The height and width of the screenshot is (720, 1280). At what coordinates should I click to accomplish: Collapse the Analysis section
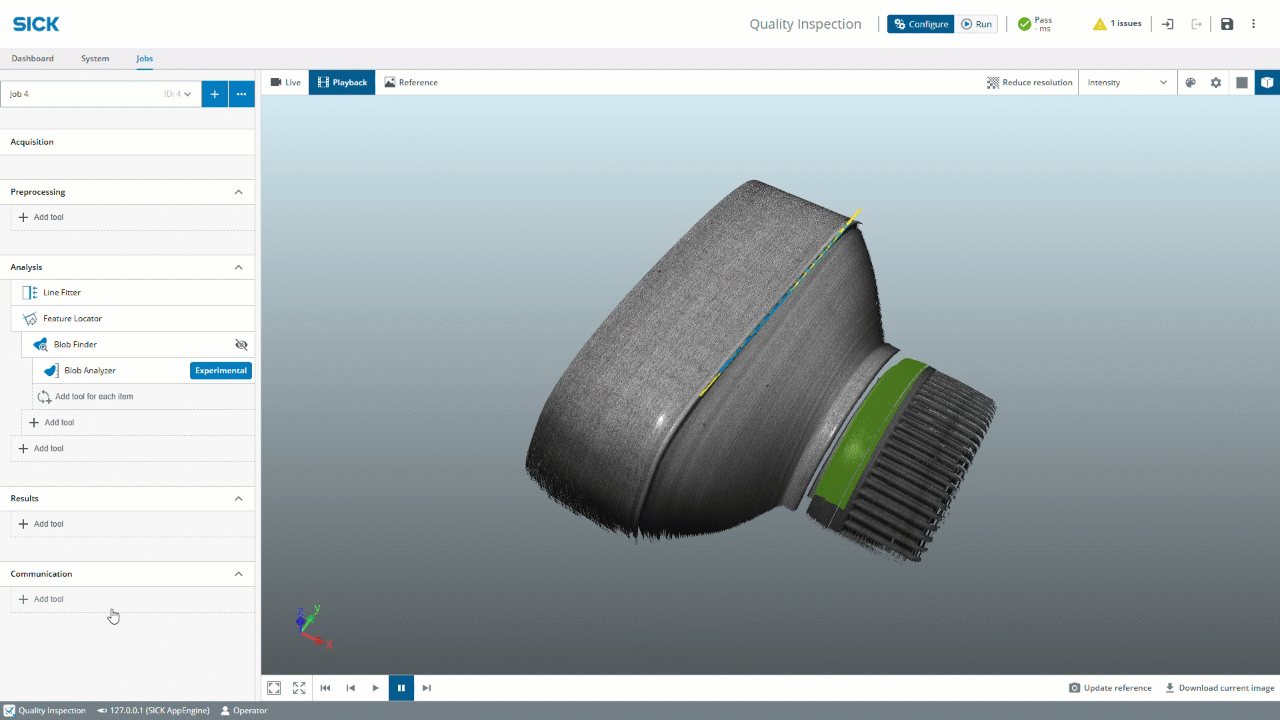[x=238, y=267]
